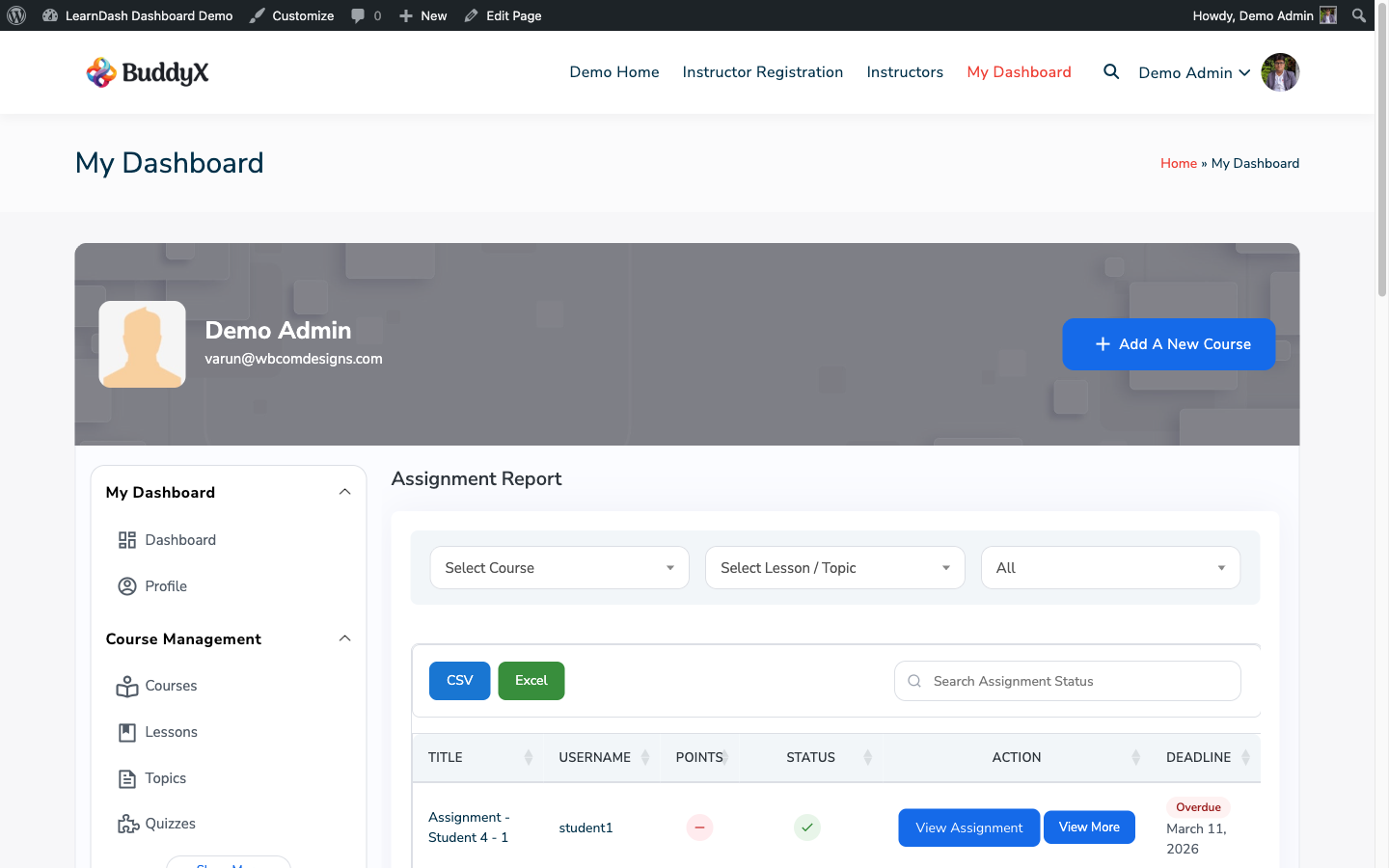1389x868 pixels.
Task: Select the Profile icon in the sidebar
Action: (x=126, y=585)
